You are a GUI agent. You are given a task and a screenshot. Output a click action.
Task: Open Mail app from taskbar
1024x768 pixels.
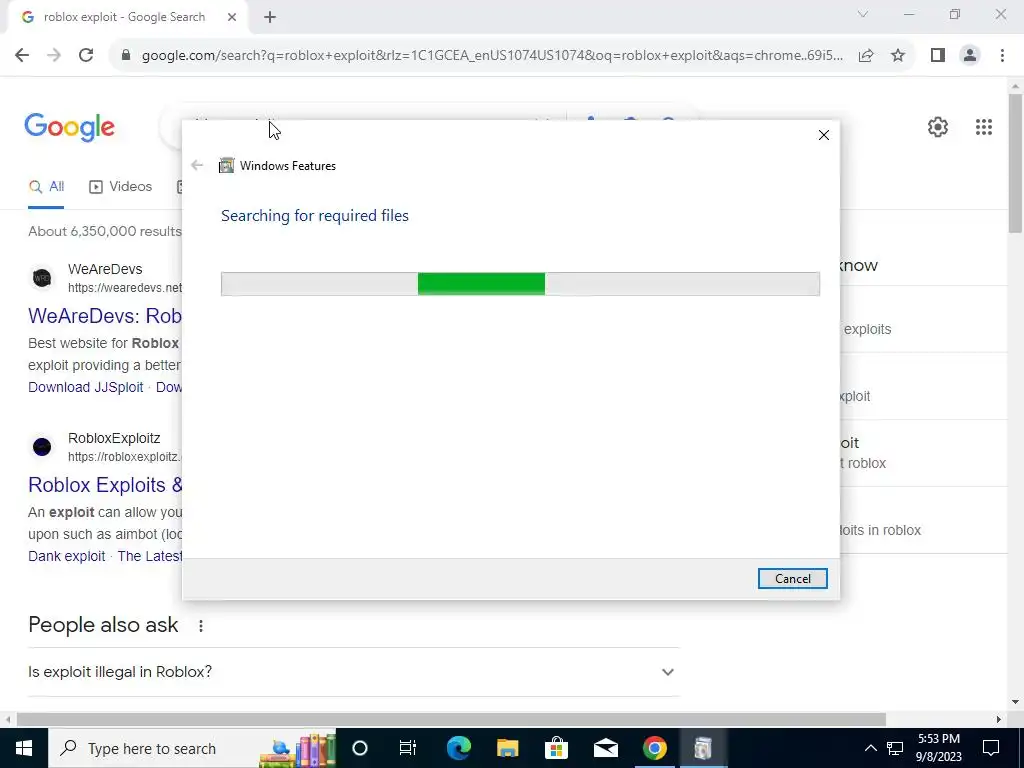(x=605, y=748)
